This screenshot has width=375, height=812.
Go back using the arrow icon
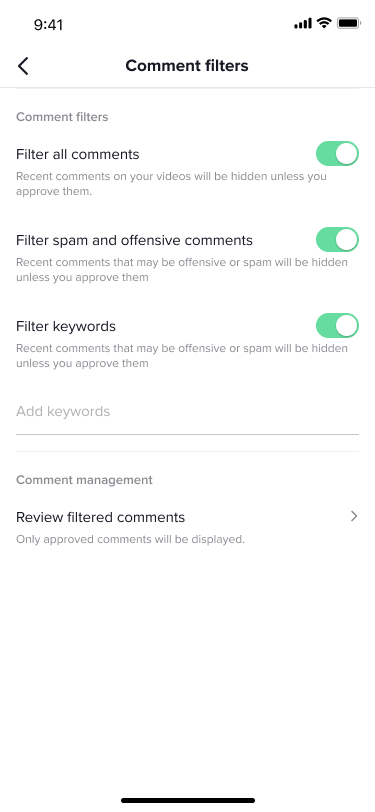(23, 66)
